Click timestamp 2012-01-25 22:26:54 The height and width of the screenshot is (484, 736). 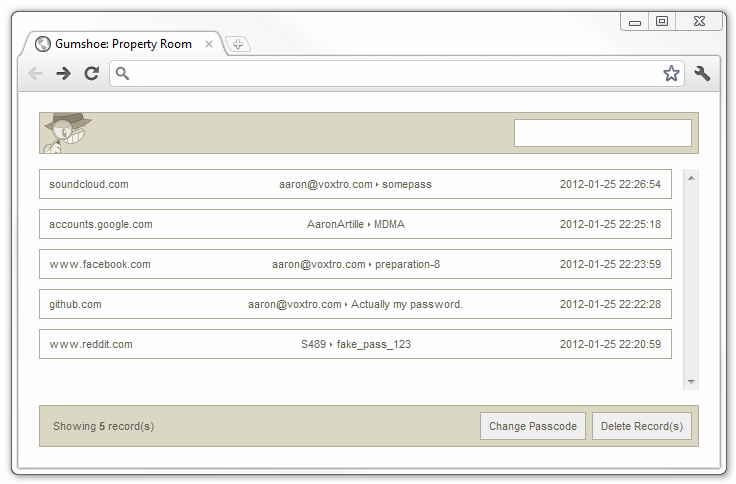click(x=610, y=184)
